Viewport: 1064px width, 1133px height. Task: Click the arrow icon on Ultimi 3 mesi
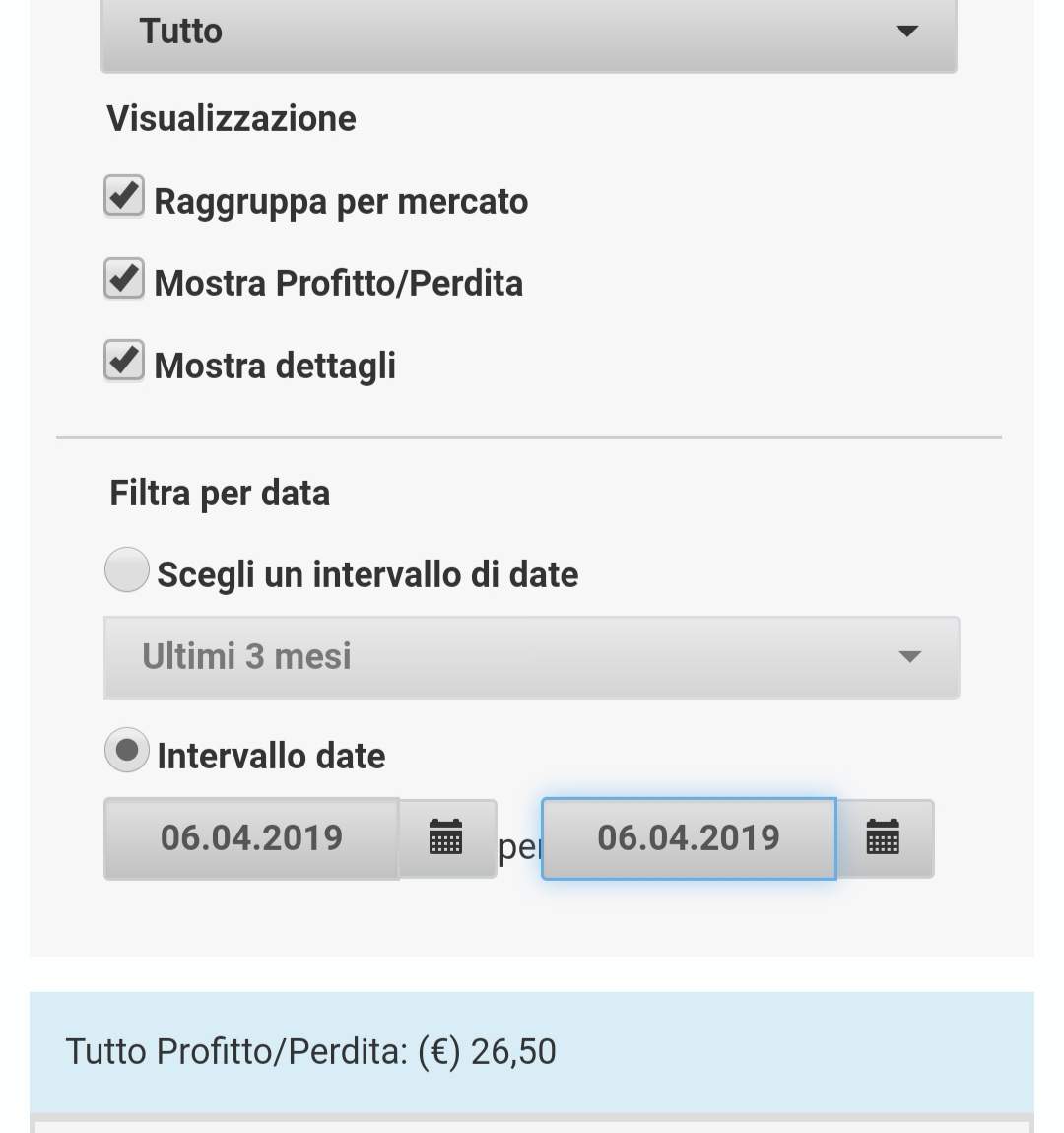(x=909, y=657)
